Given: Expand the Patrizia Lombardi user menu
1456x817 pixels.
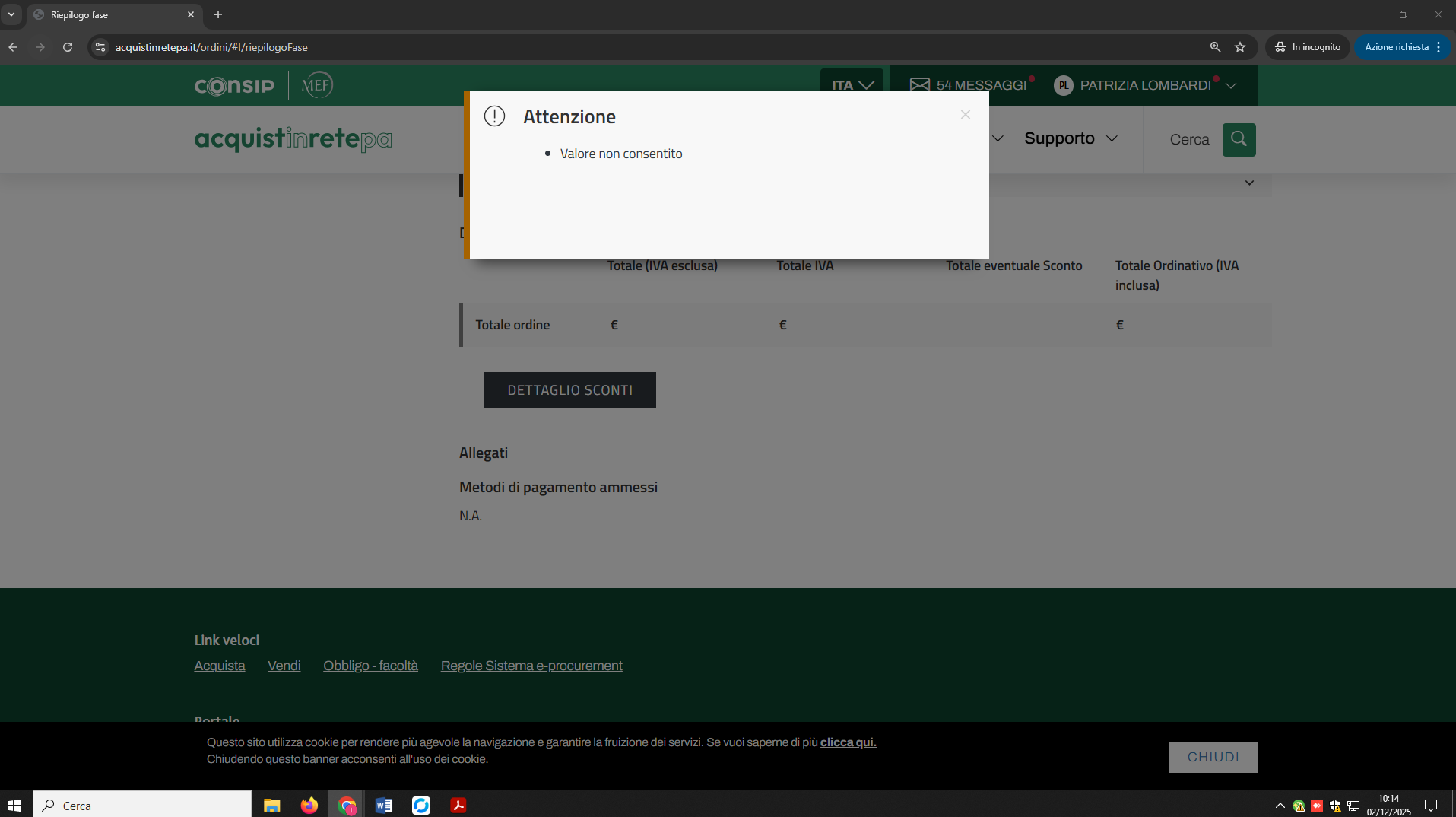Looking at the screenshot, I should [1145, 85].
